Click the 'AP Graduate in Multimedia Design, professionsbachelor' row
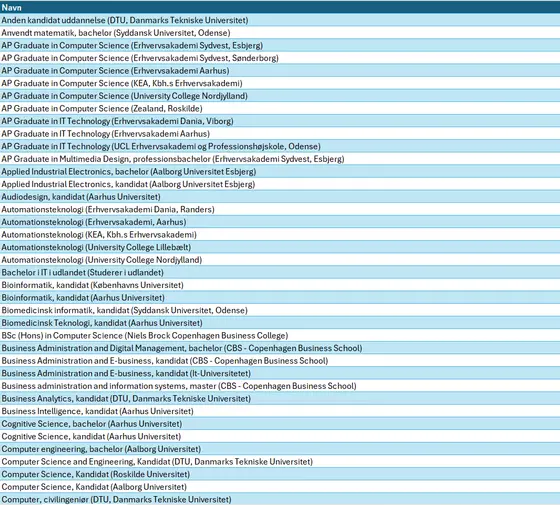 tap(280, 159)
